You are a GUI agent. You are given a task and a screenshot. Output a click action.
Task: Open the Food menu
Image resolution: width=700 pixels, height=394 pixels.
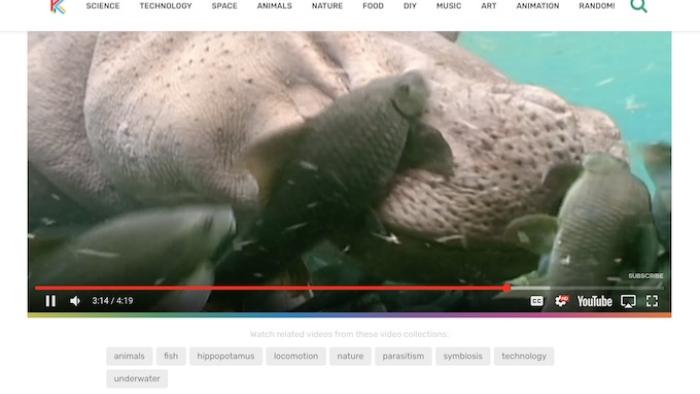tap(373, 6)
